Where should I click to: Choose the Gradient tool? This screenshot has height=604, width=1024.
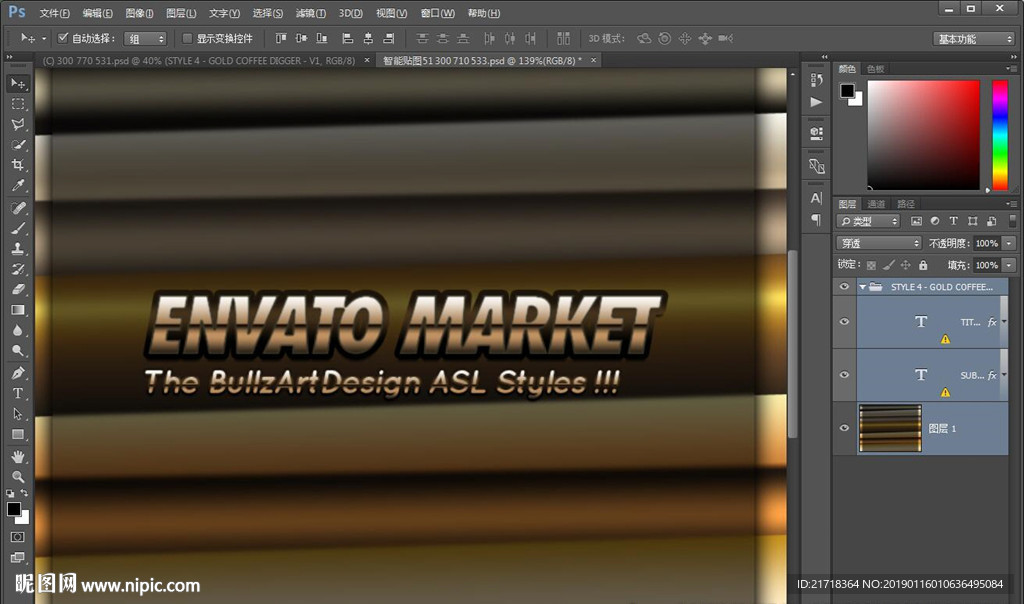pyautogui.click(x=18, y=310)
